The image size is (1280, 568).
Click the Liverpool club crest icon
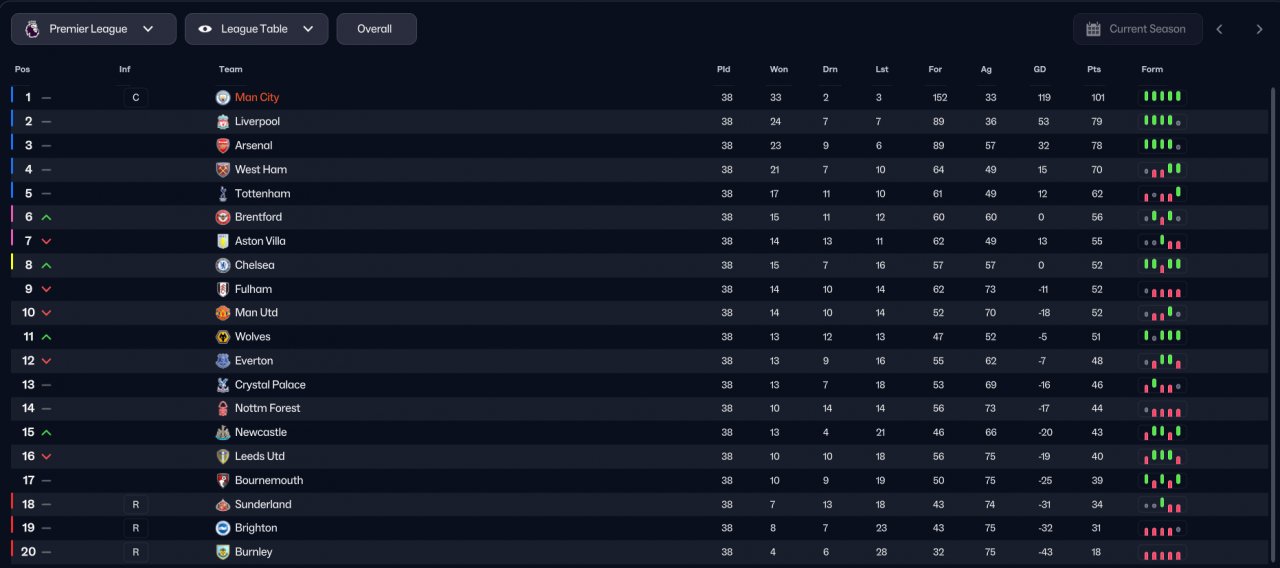(223, 121)
